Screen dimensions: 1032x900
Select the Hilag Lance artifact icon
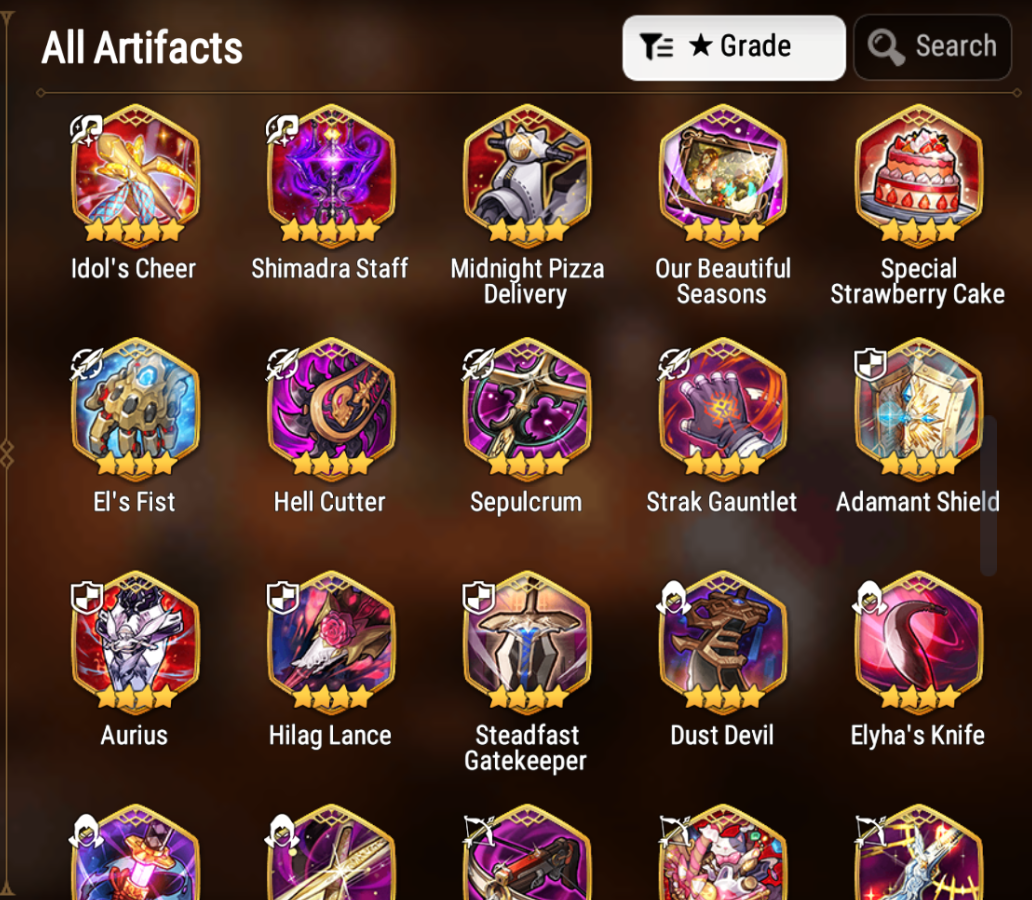pos(331,643)
